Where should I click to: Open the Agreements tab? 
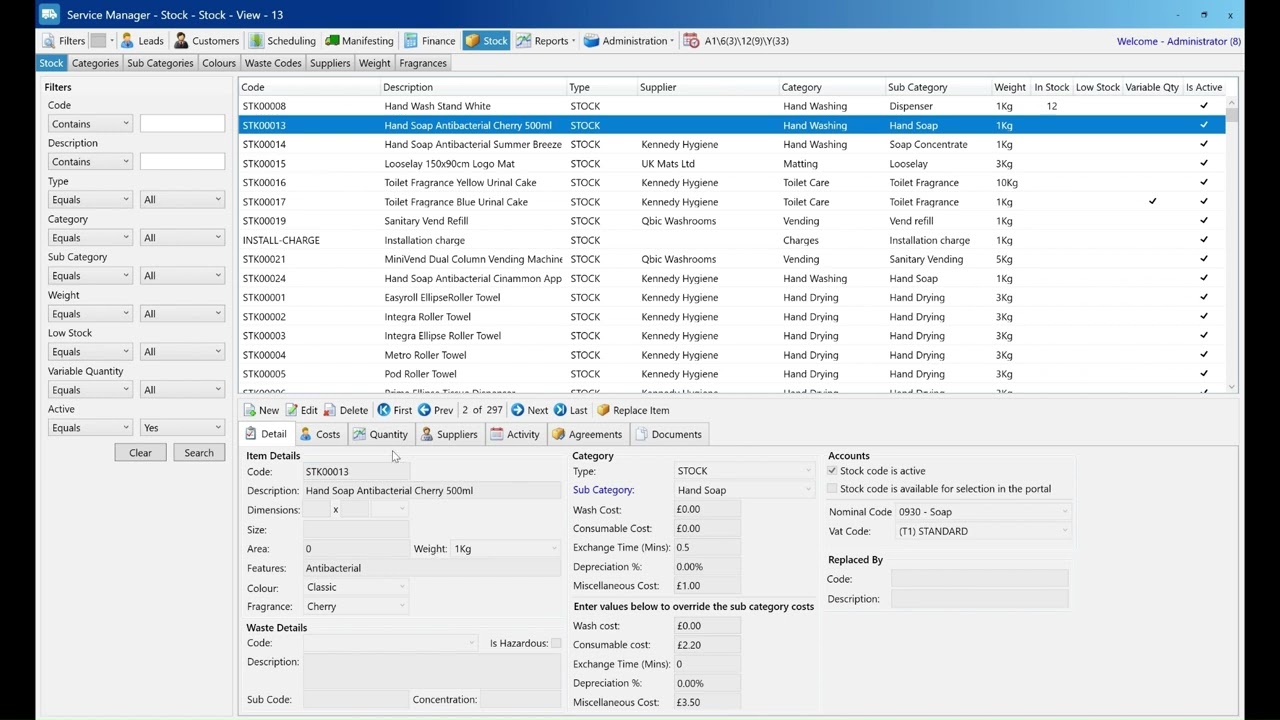tap(587, 434)
